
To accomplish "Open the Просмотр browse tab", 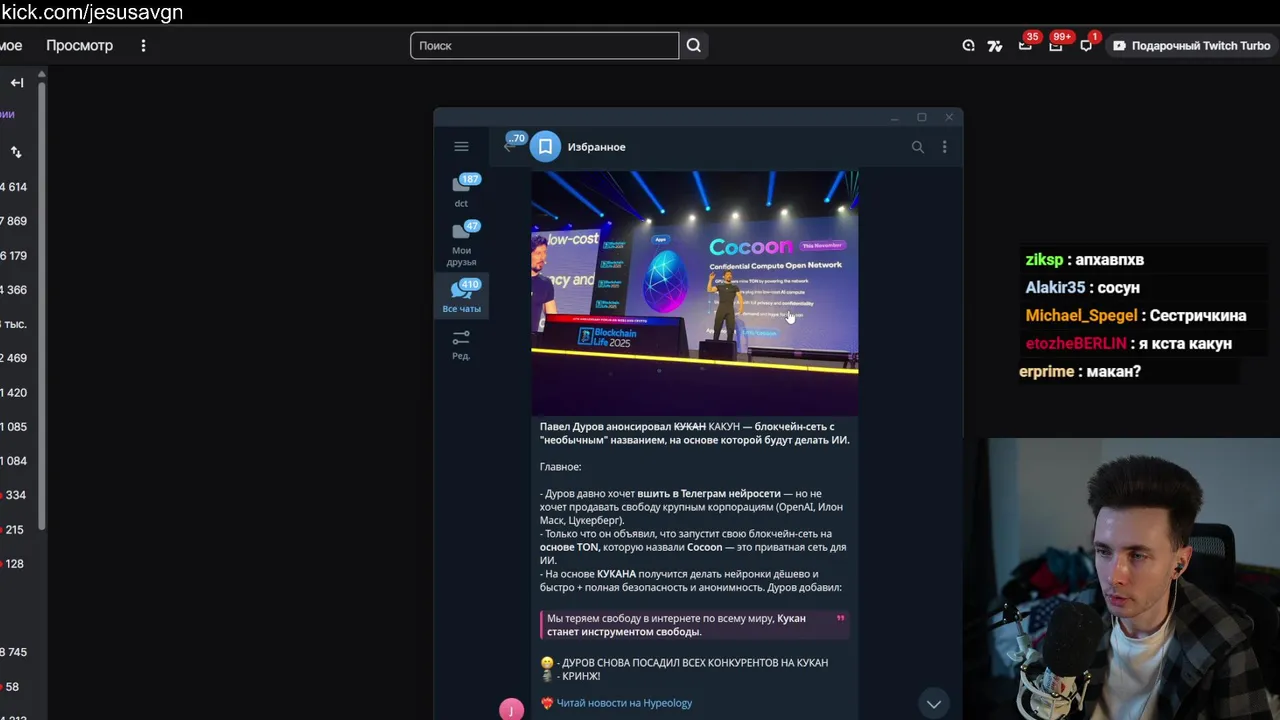I will click(79, 45).
